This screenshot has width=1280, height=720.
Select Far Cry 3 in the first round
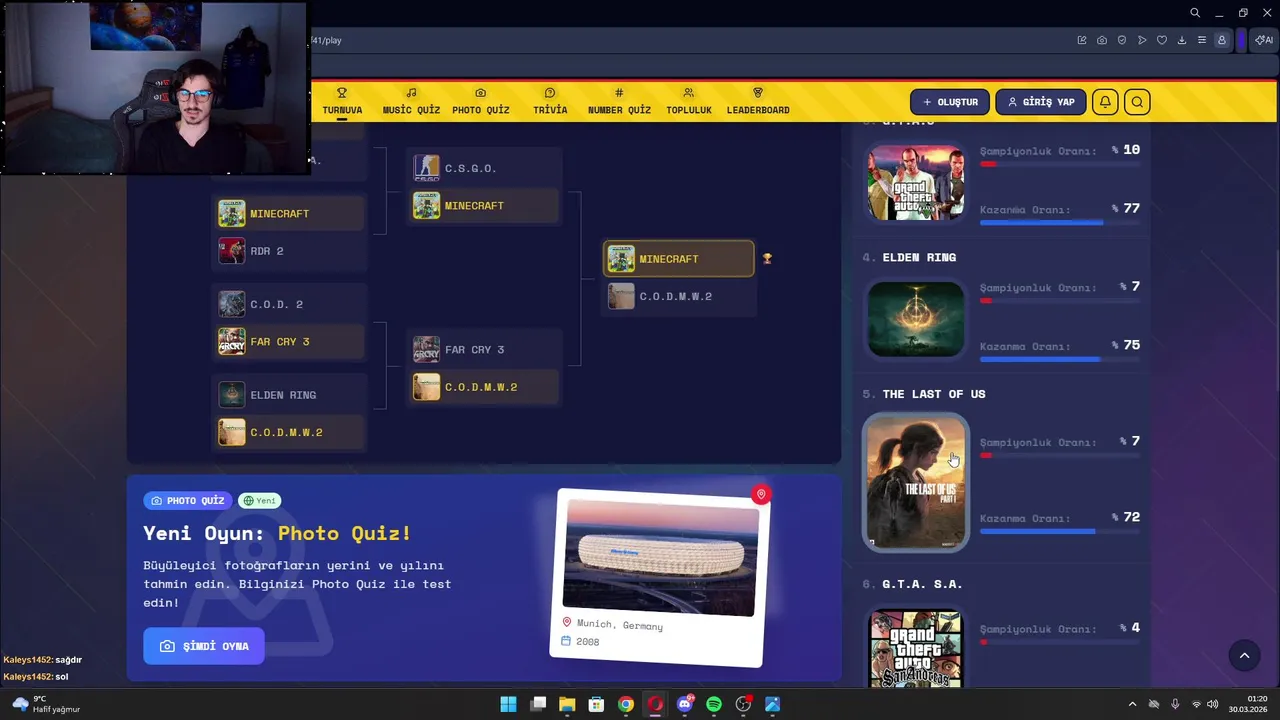pyautogui.click(x=290, y=342)
